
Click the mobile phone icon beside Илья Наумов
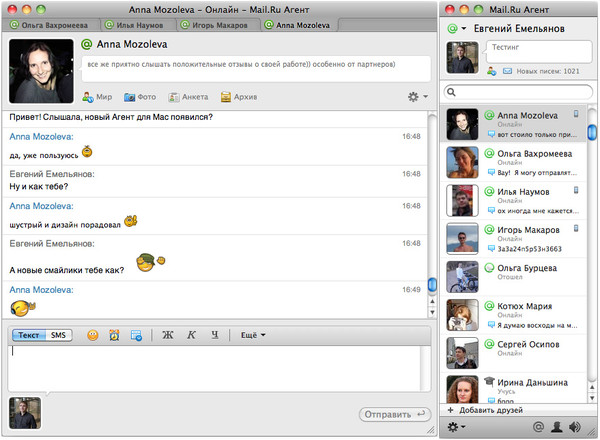tap(576, 190)
